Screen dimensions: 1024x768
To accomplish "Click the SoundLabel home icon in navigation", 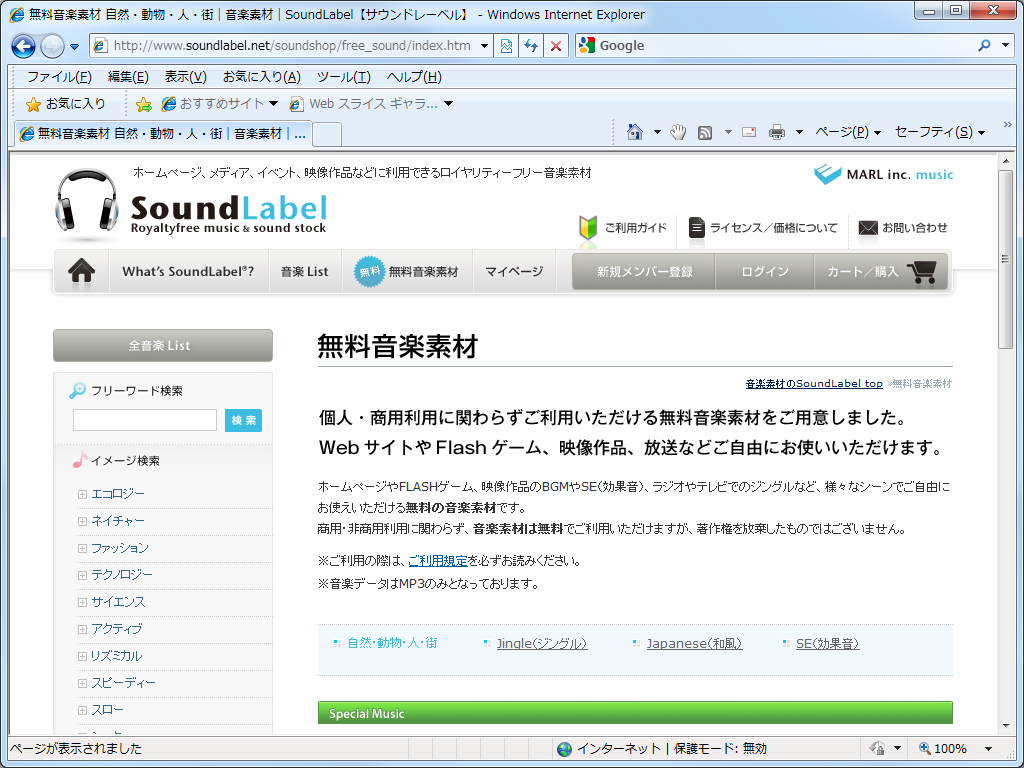I will pyautogui.click(x=80, y=270).
